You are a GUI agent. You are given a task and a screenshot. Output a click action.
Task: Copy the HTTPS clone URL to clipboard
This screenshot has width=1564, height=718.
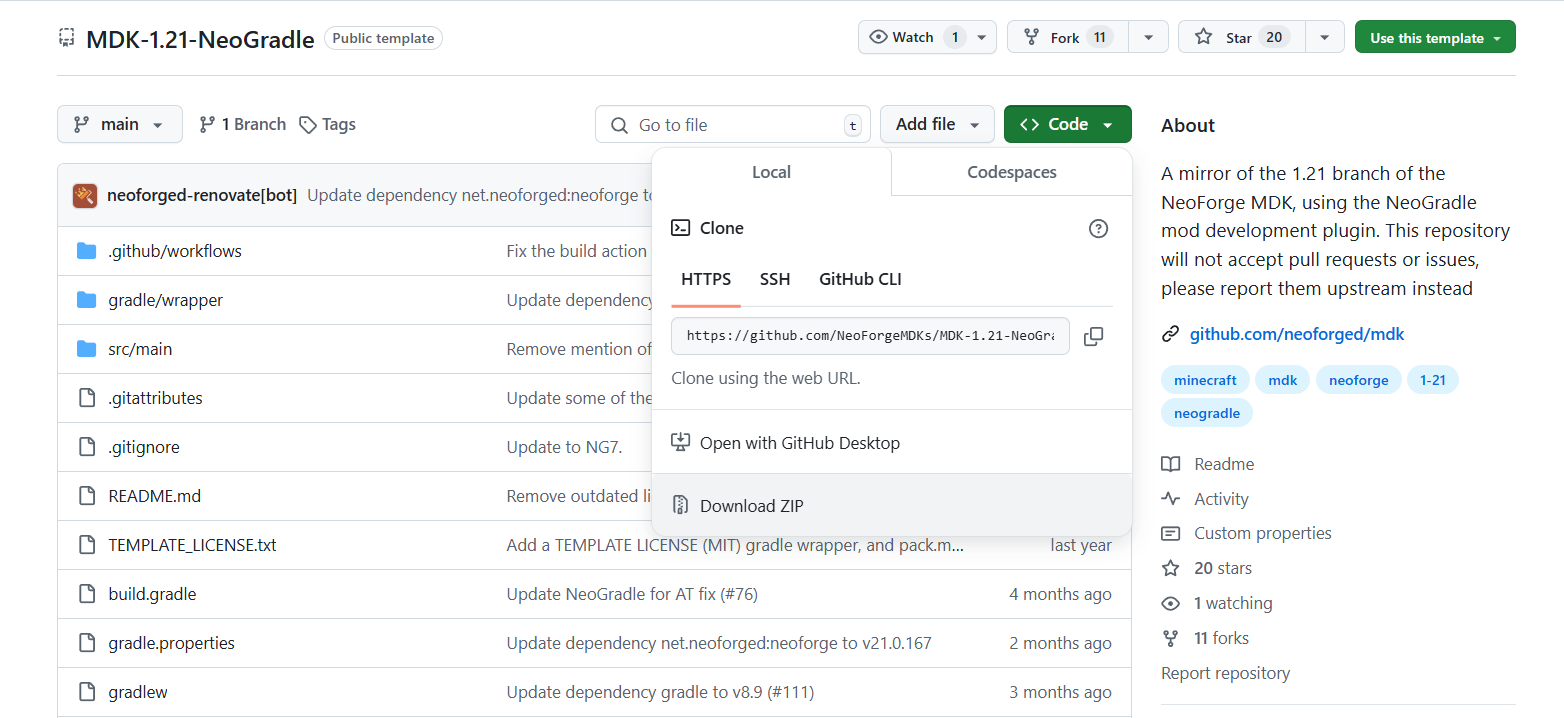coord(1093,336)
